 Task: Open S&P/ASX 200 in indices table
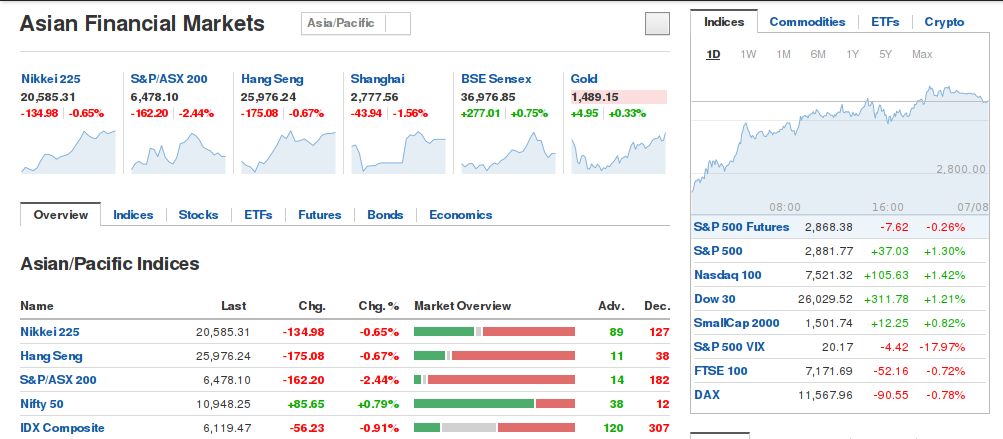click(58, 380)
